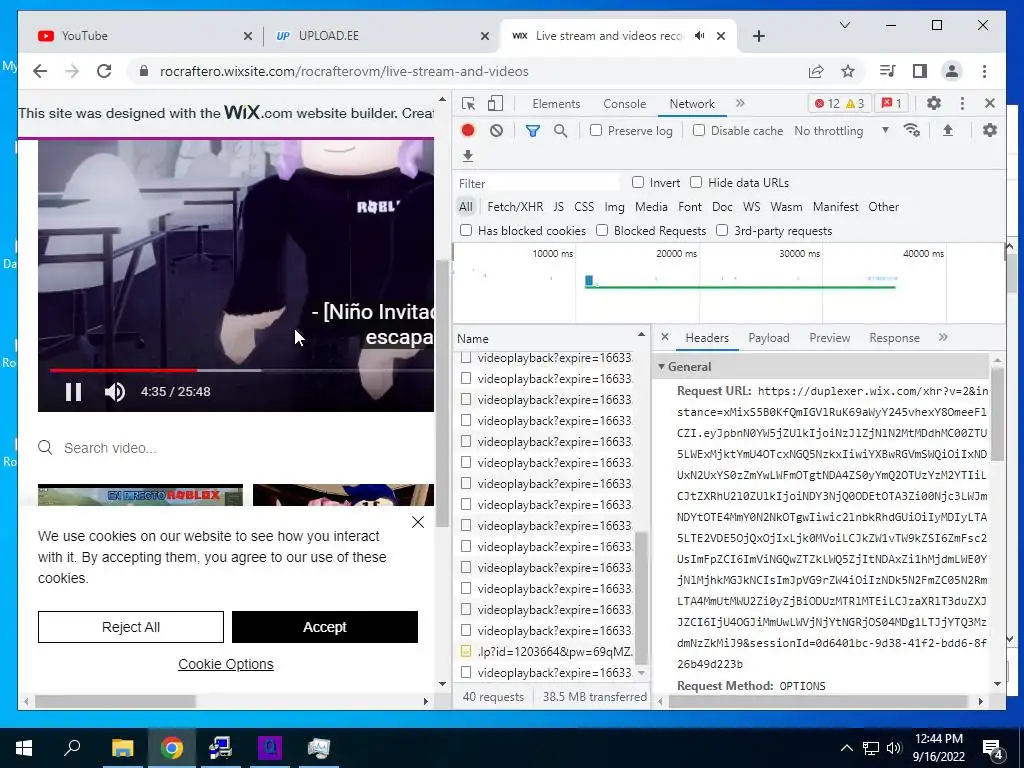Open File Explorer from the taskbar
1024x768 pixels.
coord(122,748)
